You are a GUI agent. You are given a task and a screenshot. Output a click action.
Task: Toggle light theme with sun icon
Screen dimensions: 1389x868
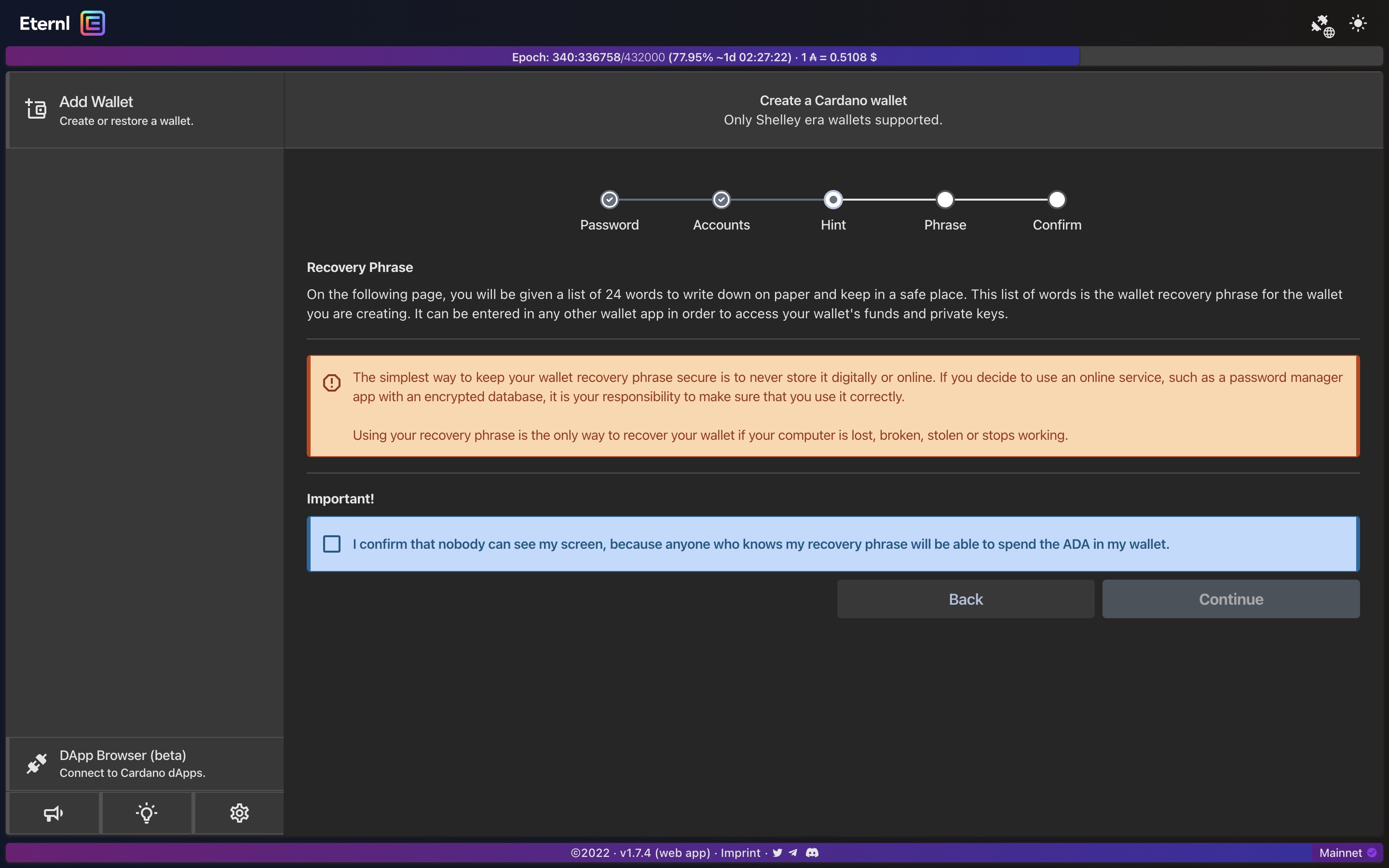point(1358,23)
